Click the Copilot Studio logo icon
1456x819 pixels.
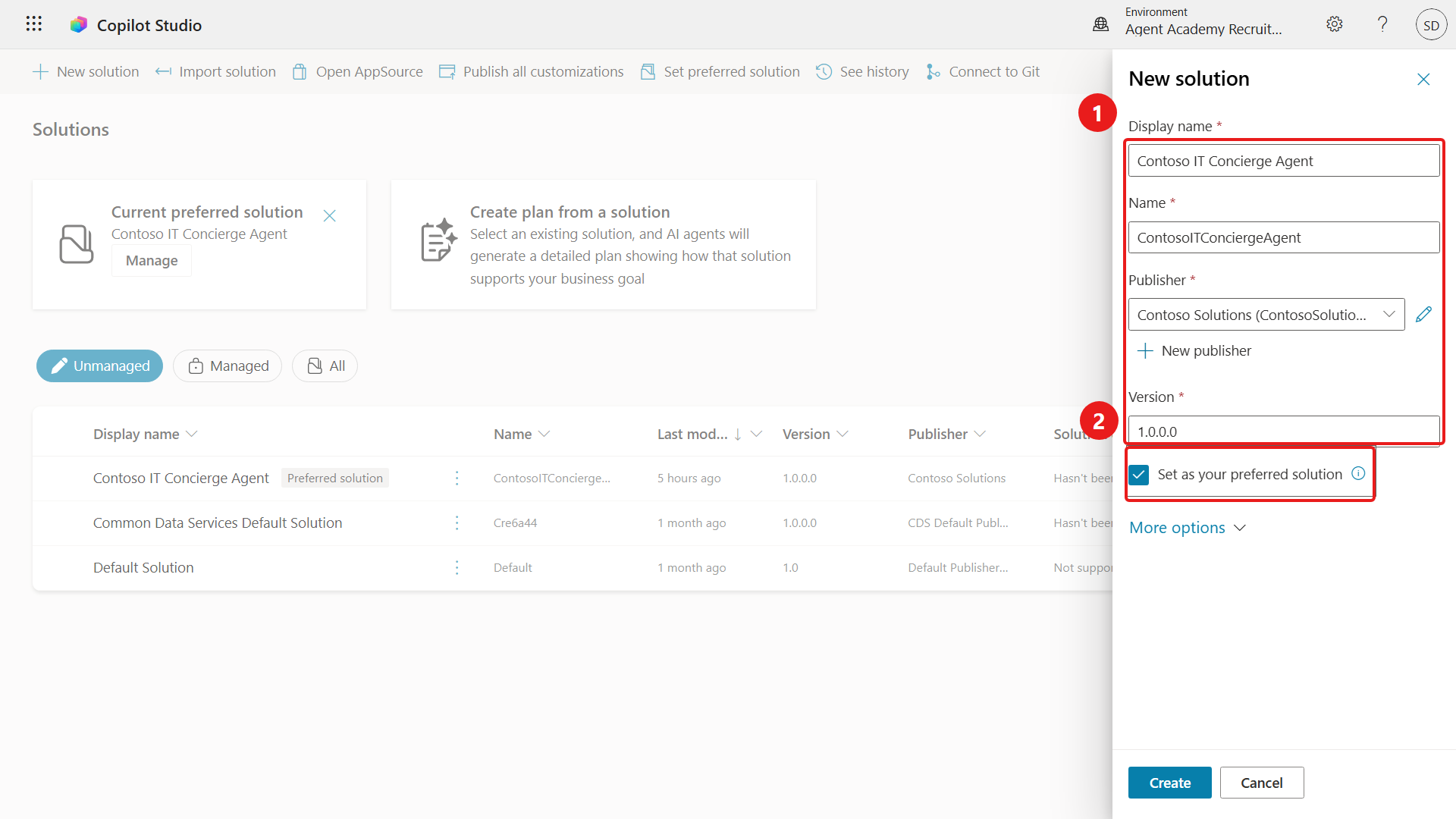[78, 25]
